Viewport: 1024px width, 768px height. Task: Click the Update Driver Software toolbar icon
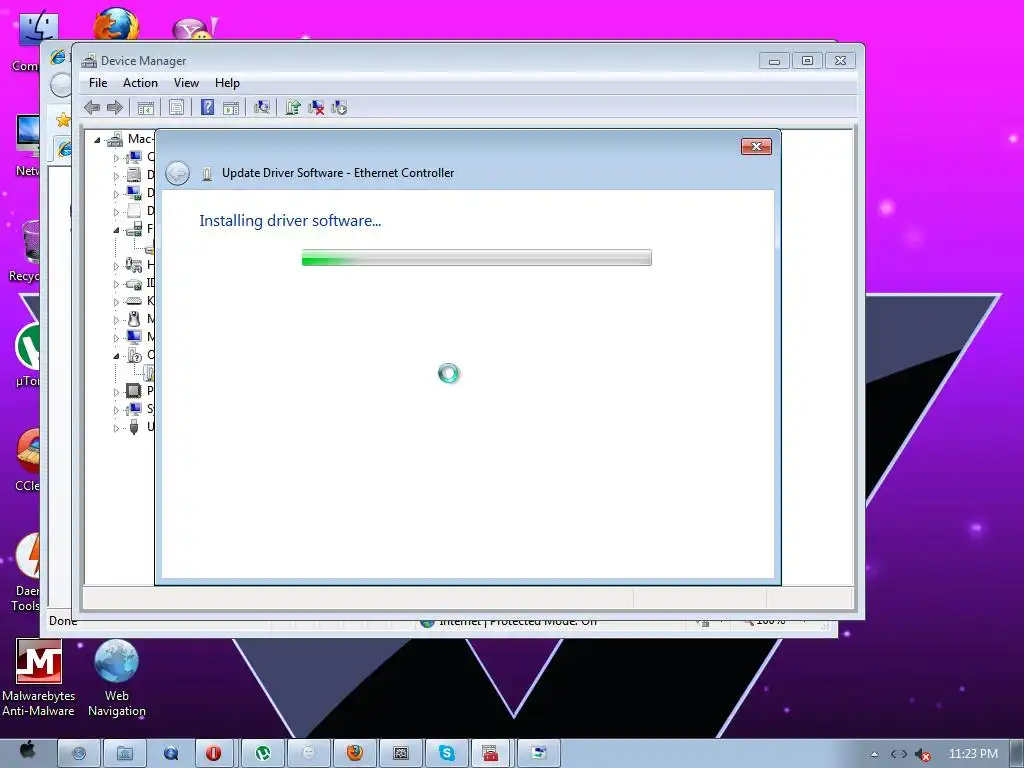(x=293, y=108)
